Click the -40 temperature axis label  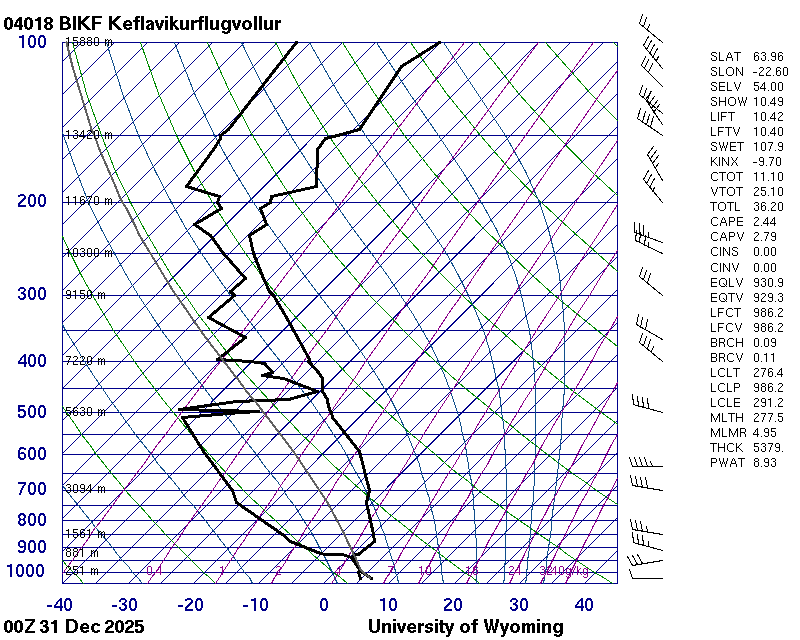(x=59, y=605)
